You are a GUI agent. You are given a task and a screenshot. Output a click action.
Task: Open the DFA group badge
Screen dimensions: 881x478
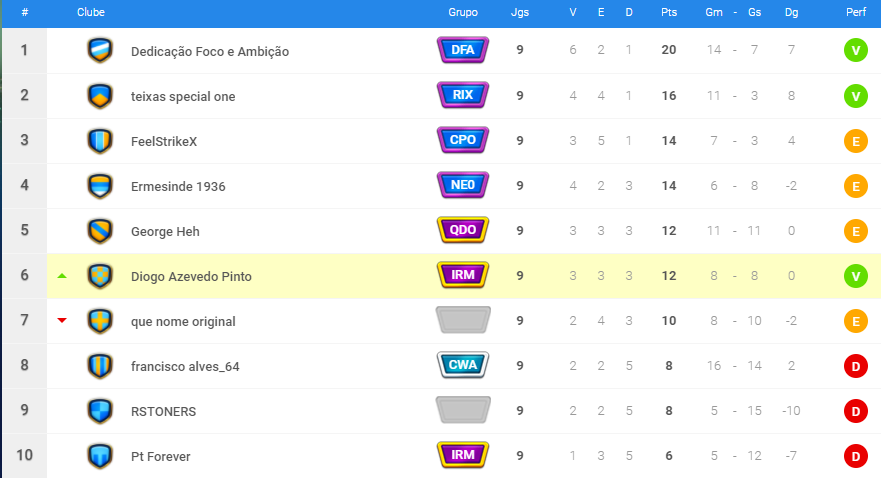coord(463,50)
